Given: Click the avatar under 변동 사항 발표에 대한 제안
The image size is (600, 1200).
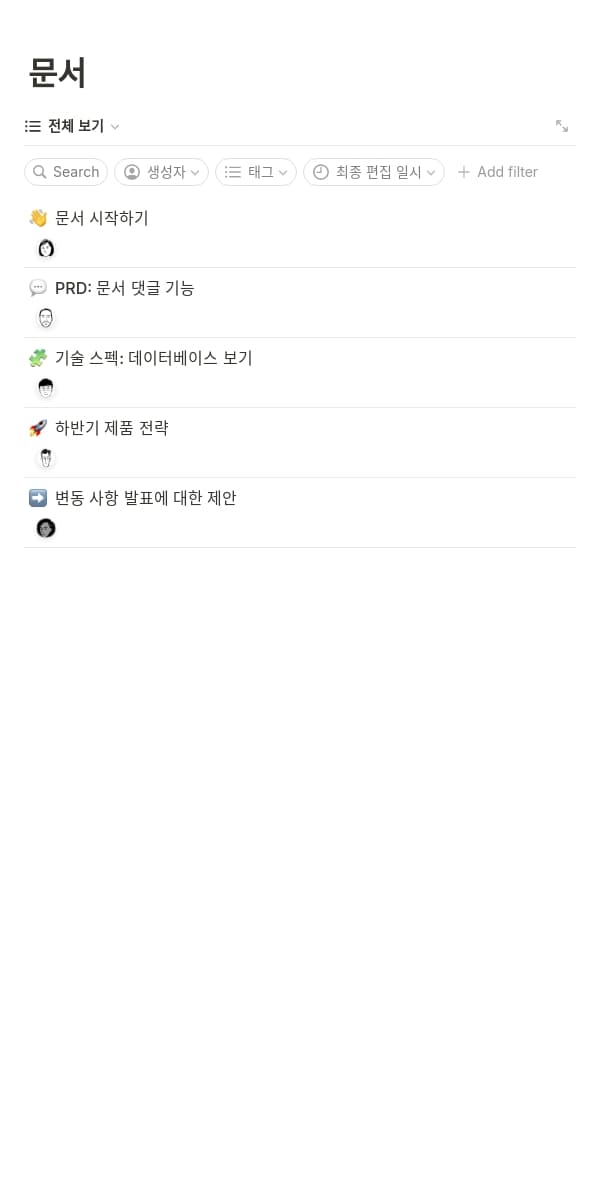Looking at the screenshot, I should (46, 528).
